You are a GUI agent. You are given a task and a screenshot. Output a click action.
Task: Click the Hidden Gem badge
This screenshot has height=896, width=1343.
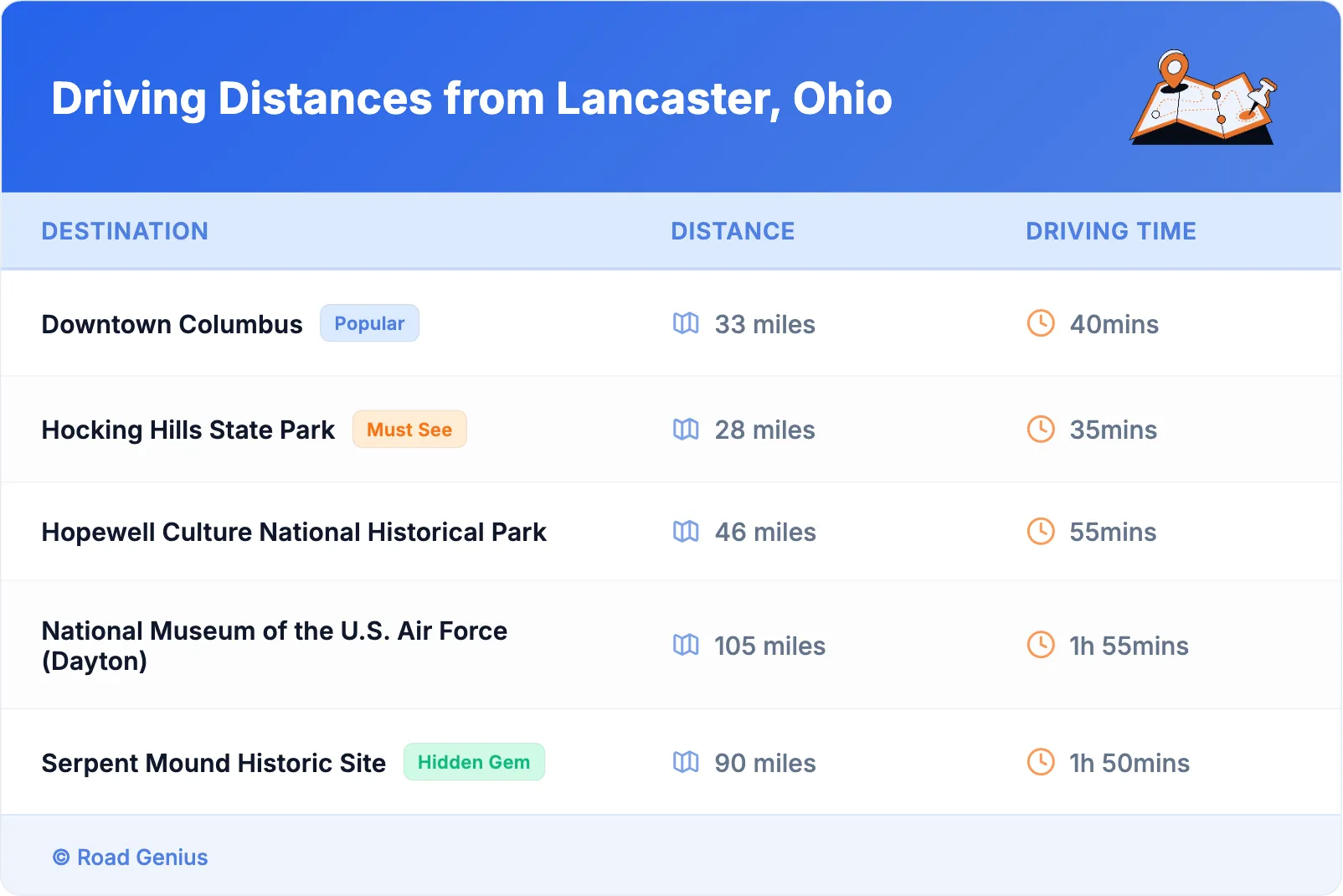(474, 762)
